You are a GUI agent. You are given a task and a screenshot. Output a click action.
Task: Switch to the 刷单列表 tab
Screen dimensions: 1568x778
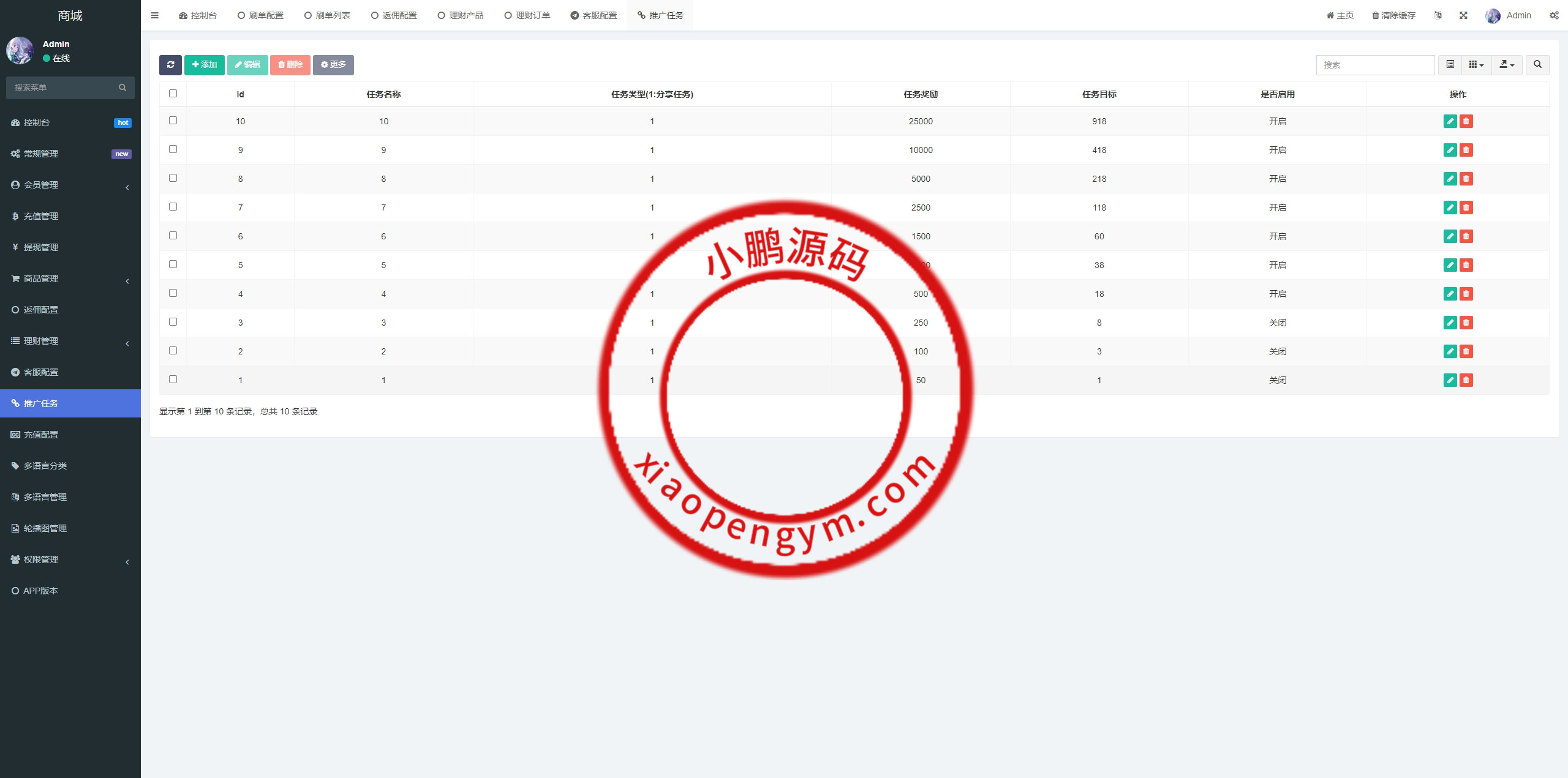(327, 15)
